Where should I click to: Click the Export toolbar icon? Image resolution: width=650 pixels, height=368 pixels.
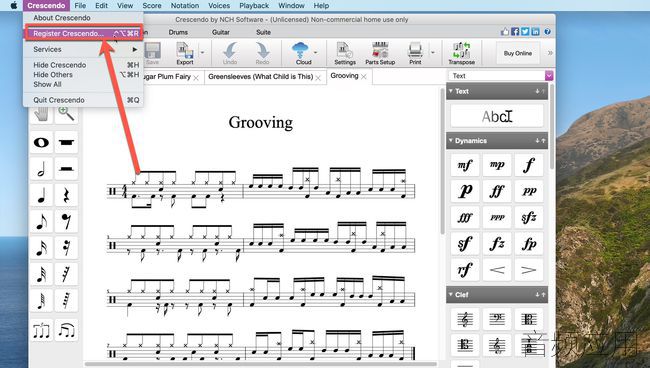point(185,53)
